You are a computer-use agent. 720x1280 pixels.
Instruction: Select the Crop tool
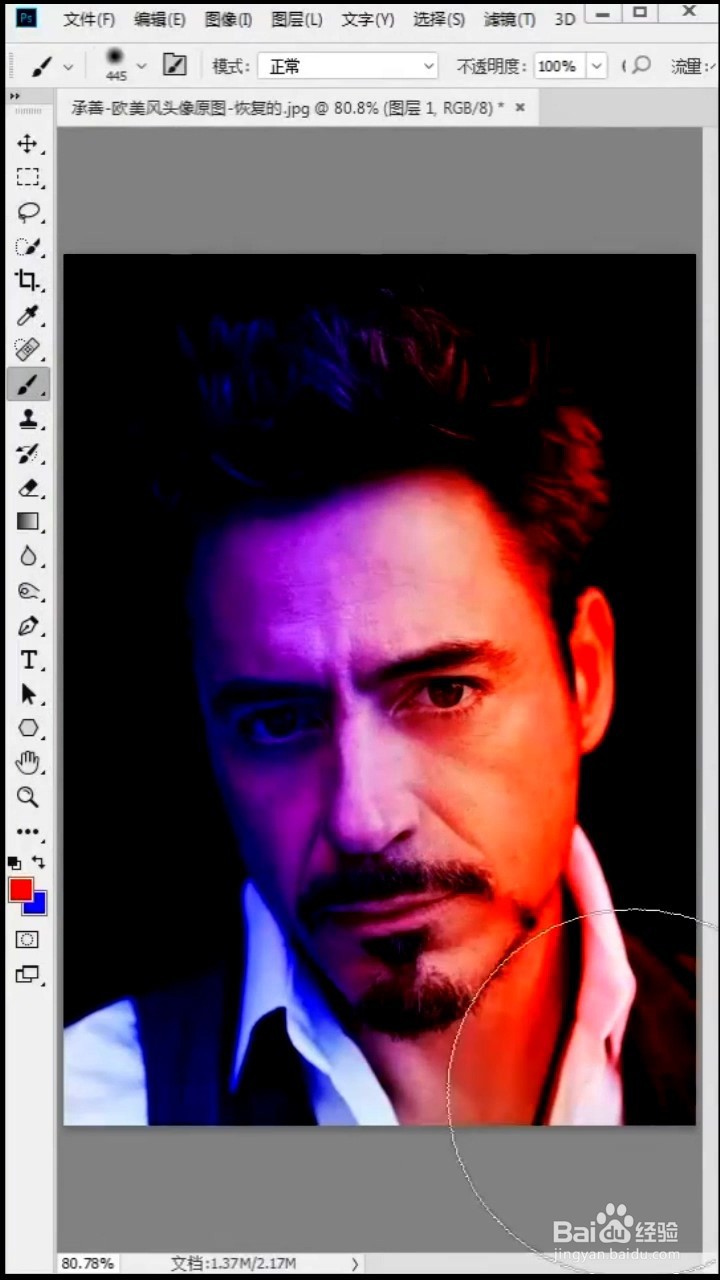pyautogui.click(x=28, y=280)
